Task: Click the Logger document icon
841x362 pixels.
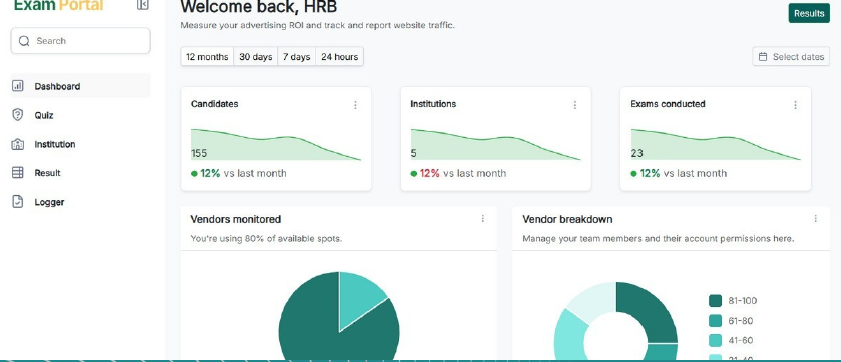Action: pos(18,202)
